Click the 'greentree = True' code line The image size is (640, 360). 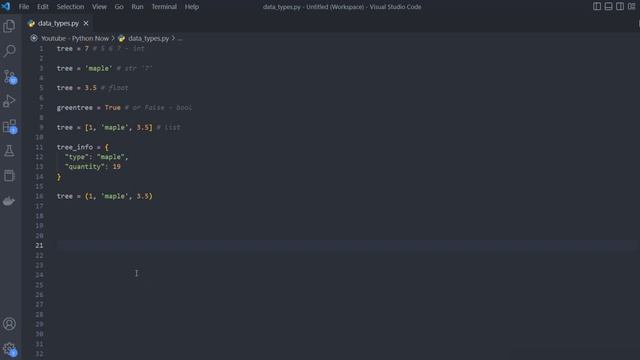point(124,107)
